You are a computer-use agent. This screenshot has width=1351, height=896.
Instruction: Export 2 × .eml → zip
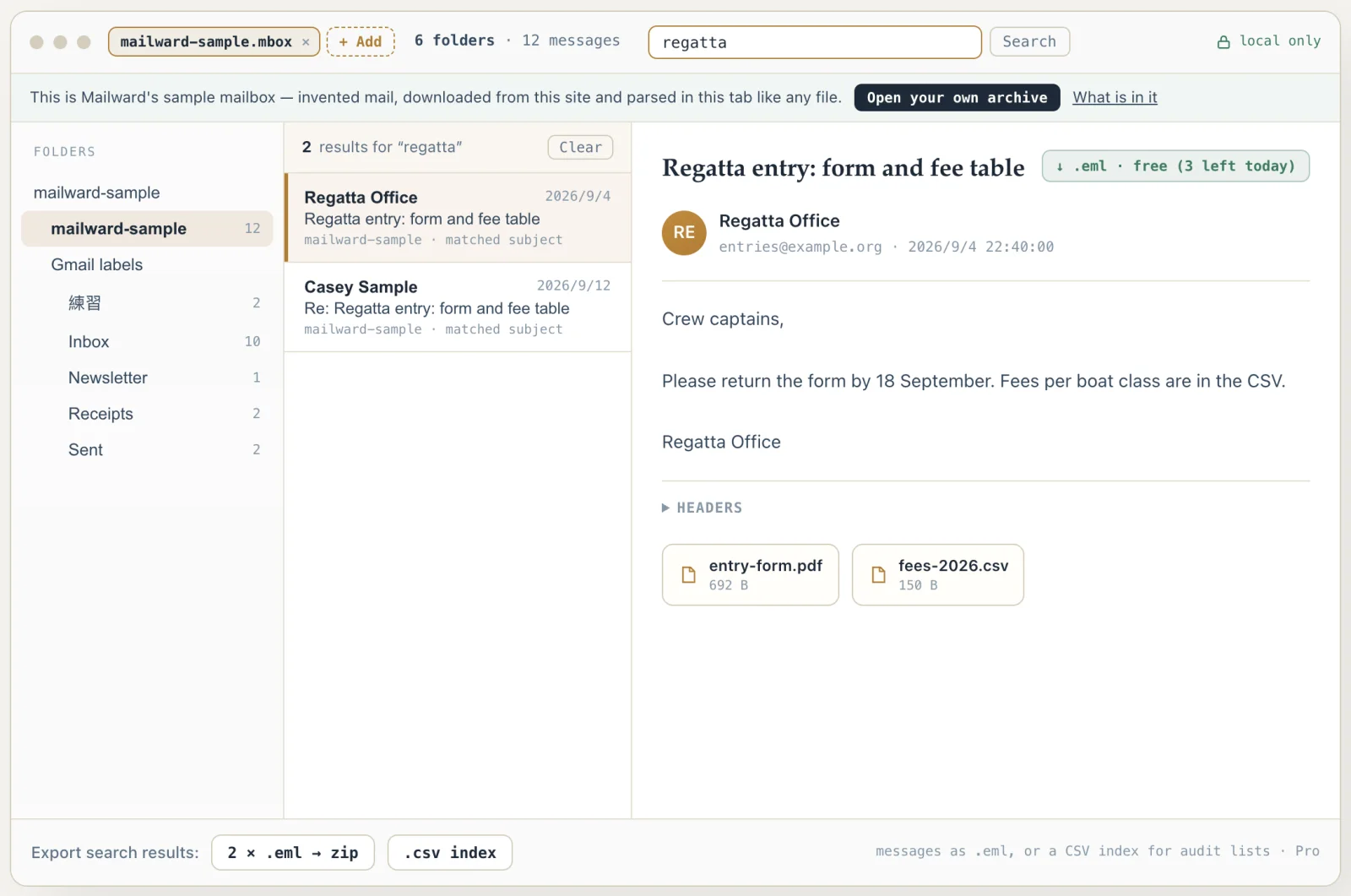point(293,853)
